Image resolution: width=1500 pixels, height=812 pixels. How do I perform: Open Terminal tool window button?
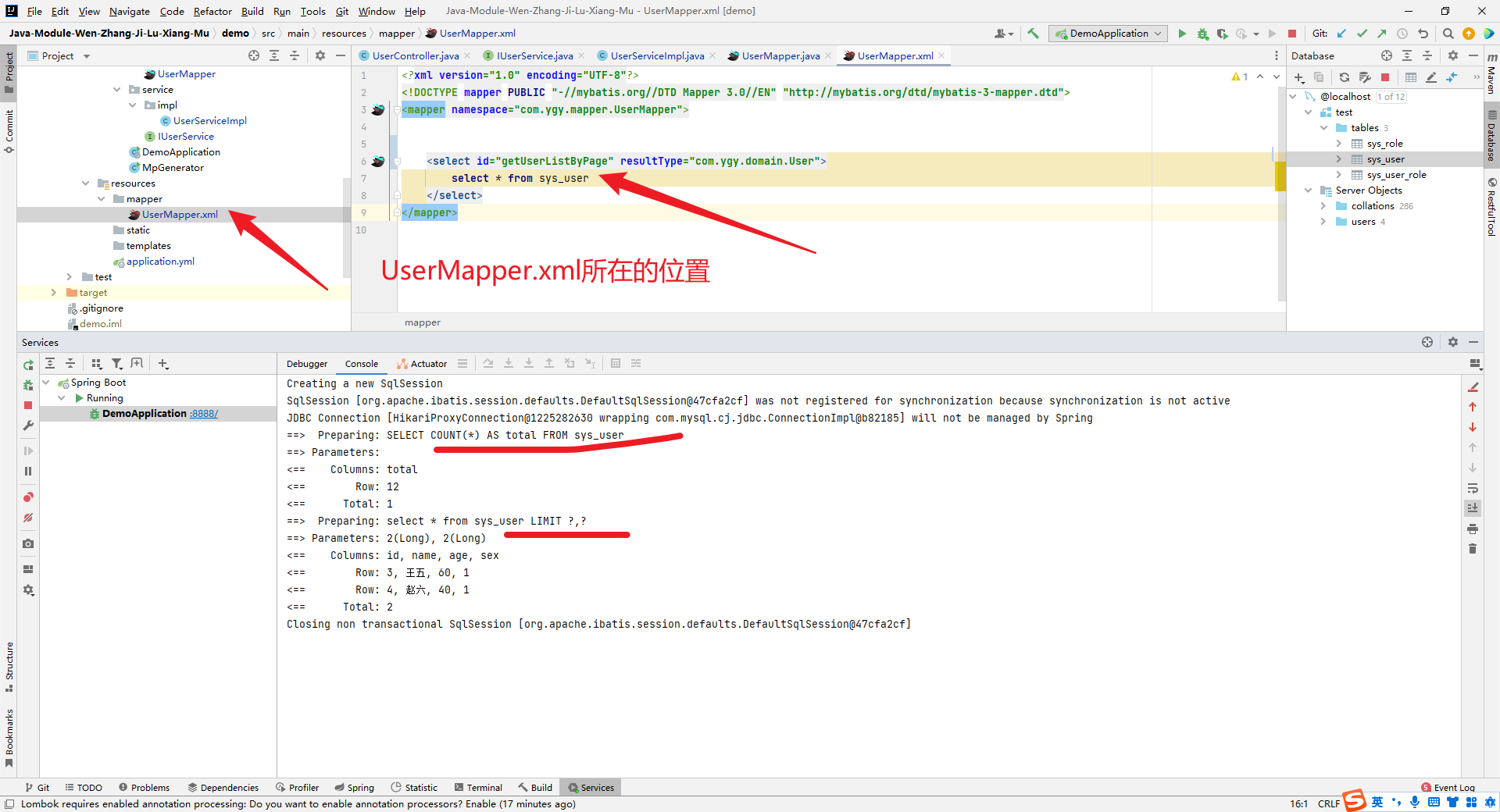(478, 787)
